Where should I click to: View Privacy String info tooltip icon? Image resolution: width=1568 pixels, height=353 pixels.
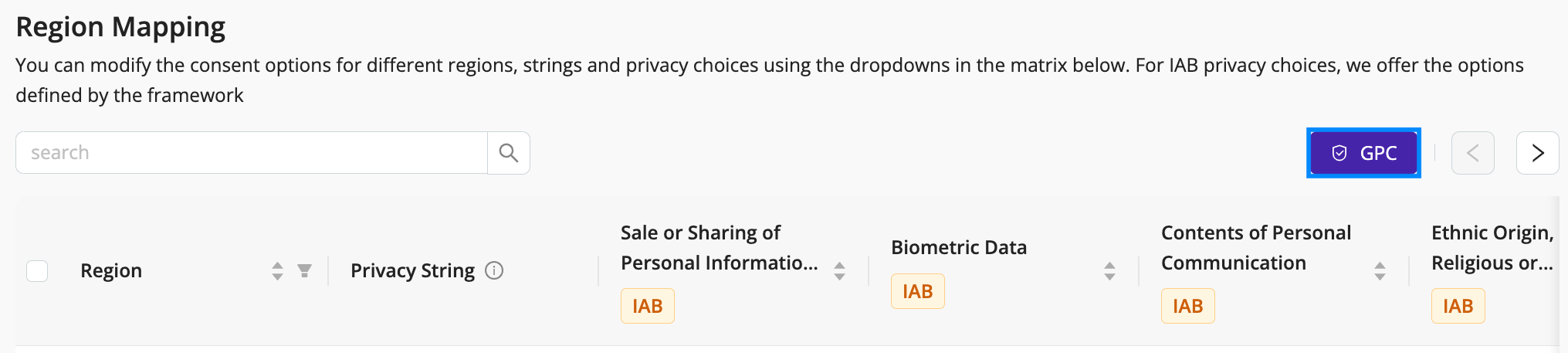tap(494, 270)
